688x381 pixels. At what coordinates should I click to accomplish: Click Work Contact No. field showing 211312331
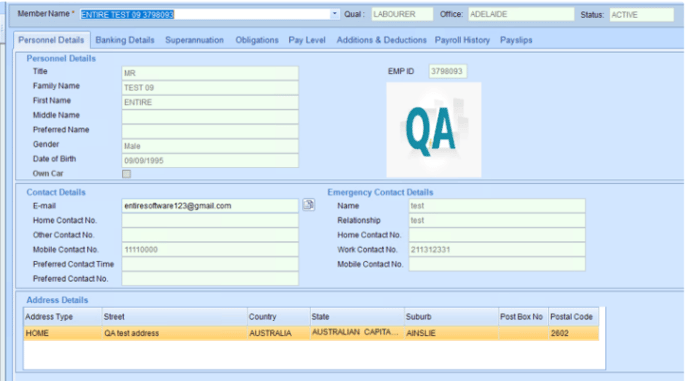click(497, 249)
